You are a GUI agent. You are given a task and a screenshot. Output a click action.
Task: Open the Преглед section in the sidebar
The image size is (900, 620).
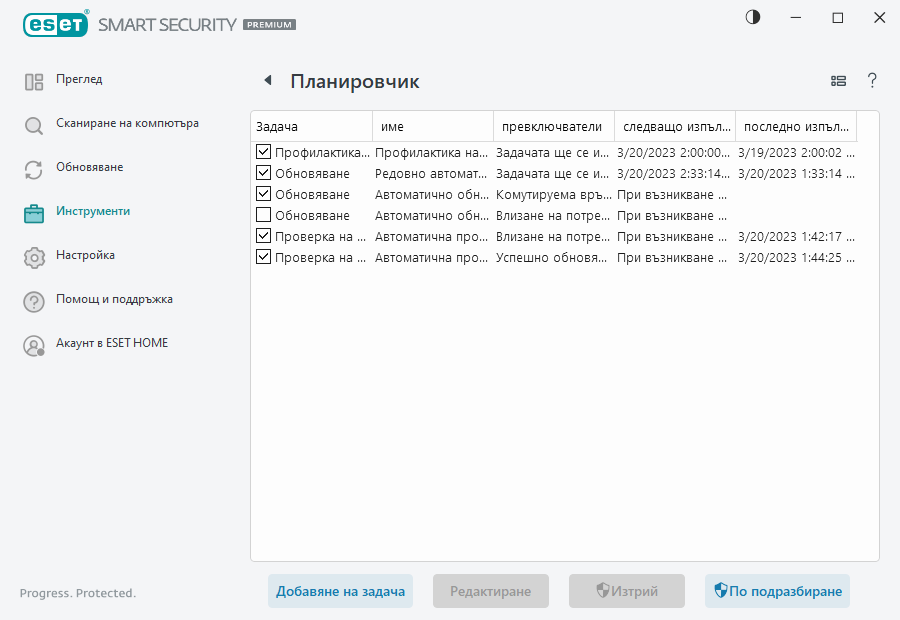click(78, 79)
